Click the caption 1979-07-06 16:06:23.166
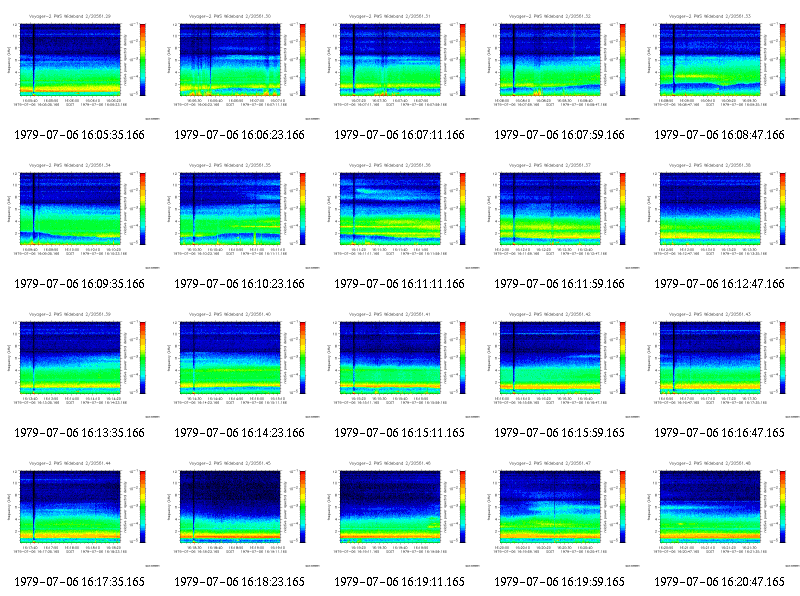Viewport: 800px width, 596px height. point(239,135)
